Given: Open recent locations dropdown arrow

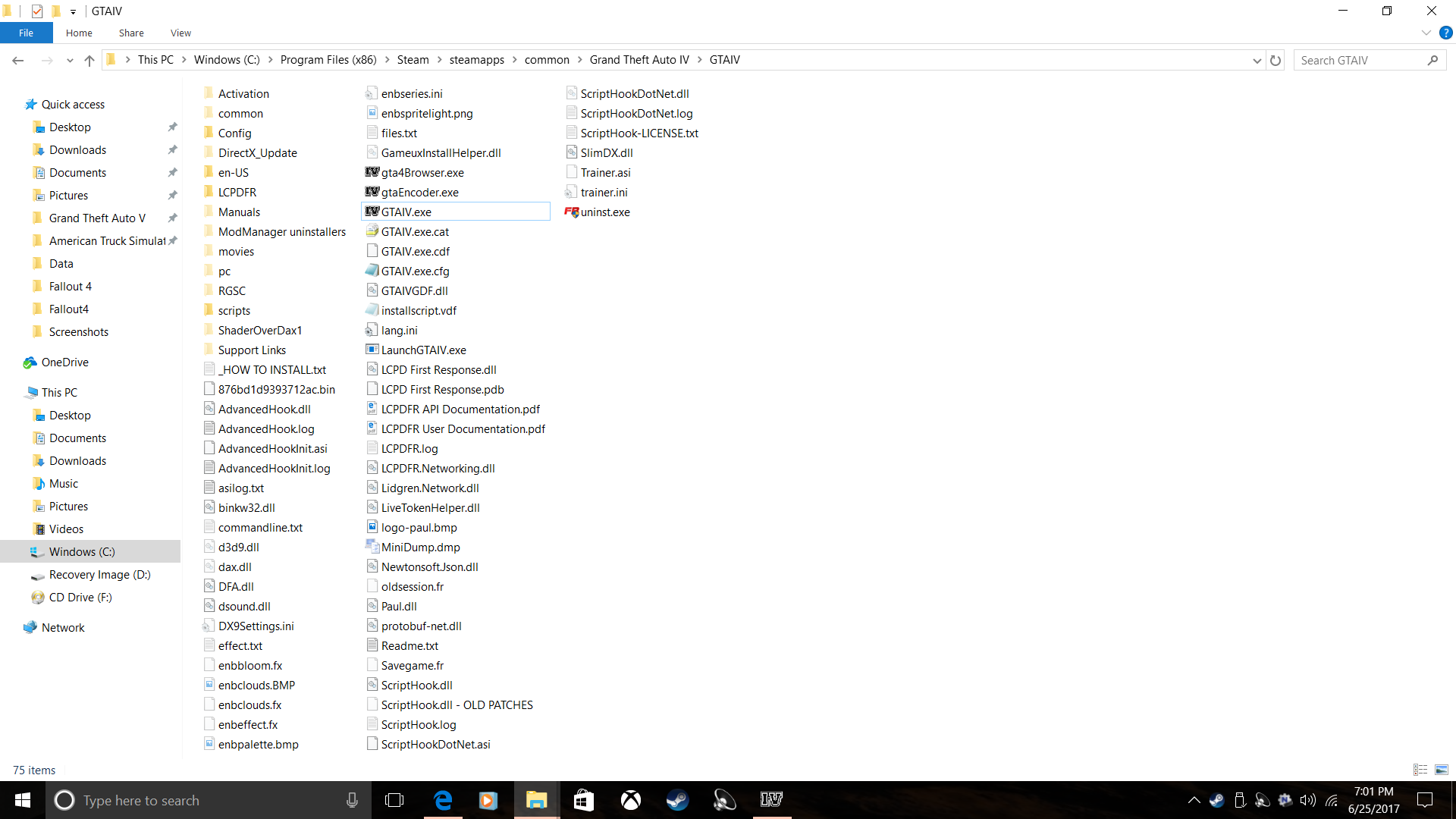Looking at the screenshot, I should 70,60.
